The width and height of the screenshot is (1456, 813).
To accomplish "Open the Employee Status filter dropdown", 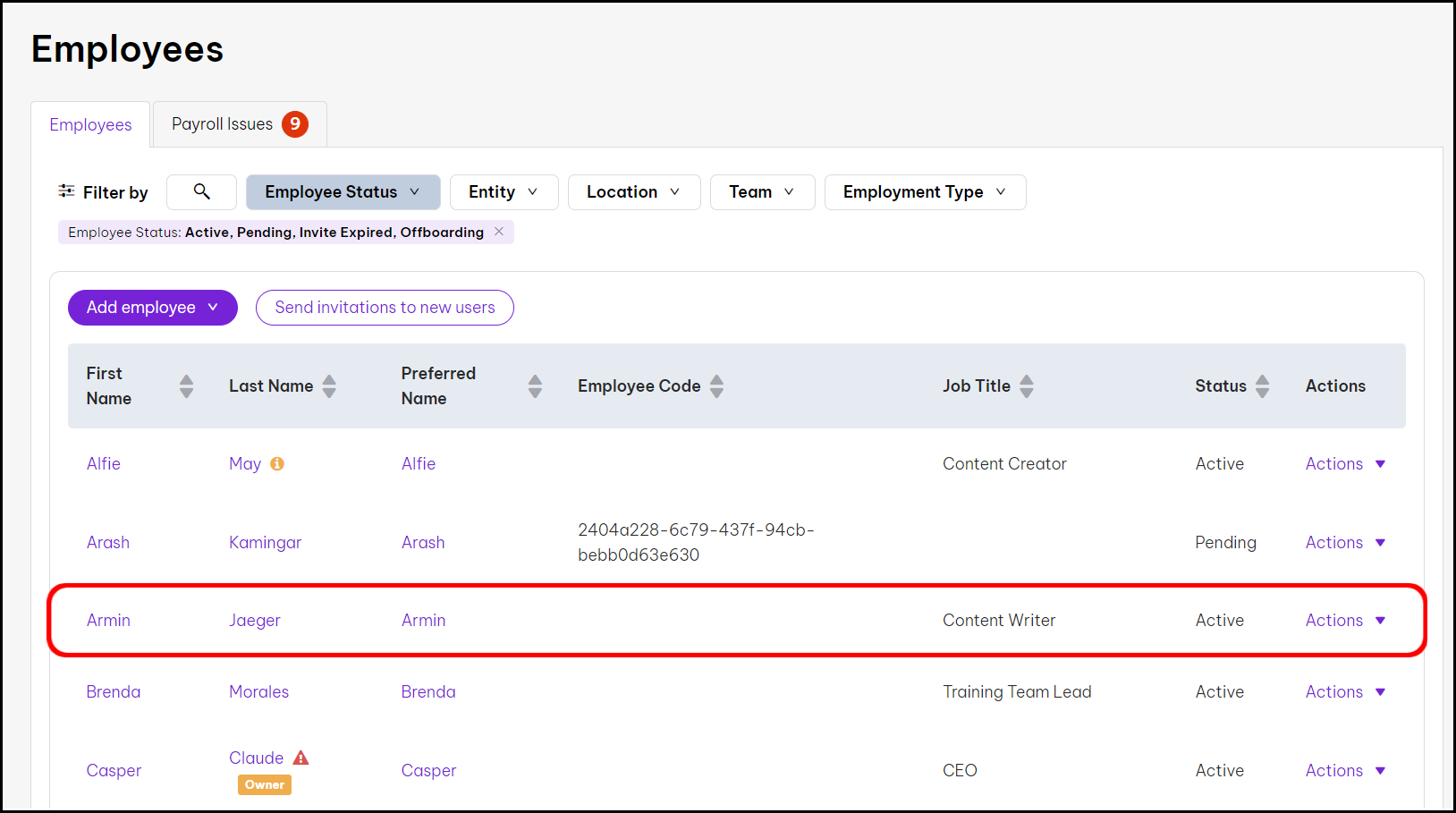I will click(343, 192).
